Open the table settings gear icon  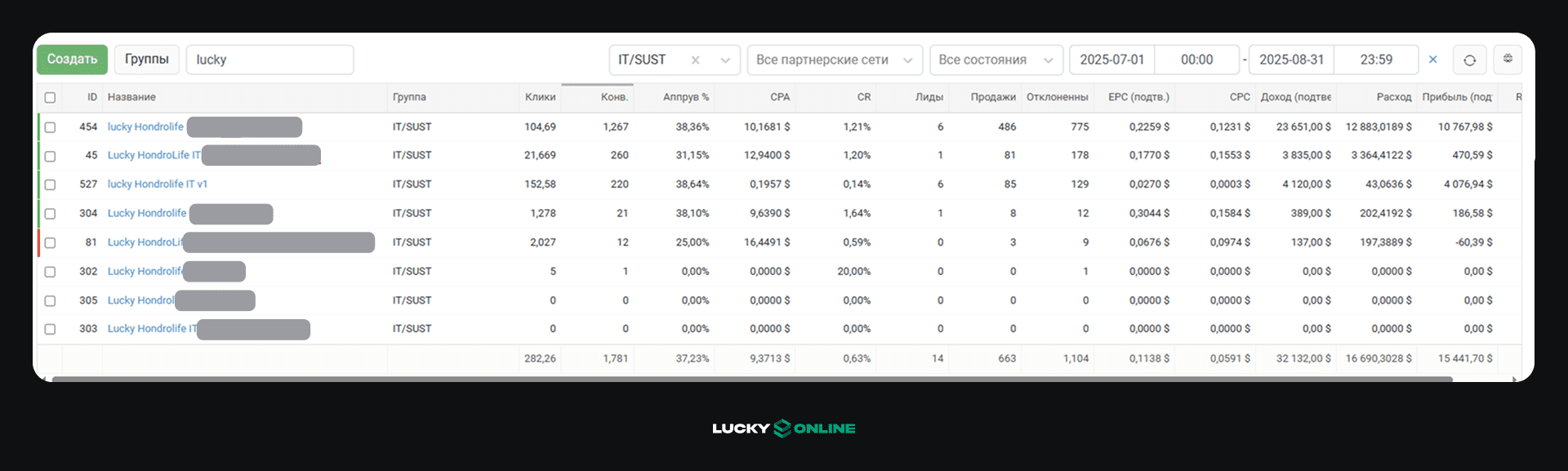(1508, 59)
